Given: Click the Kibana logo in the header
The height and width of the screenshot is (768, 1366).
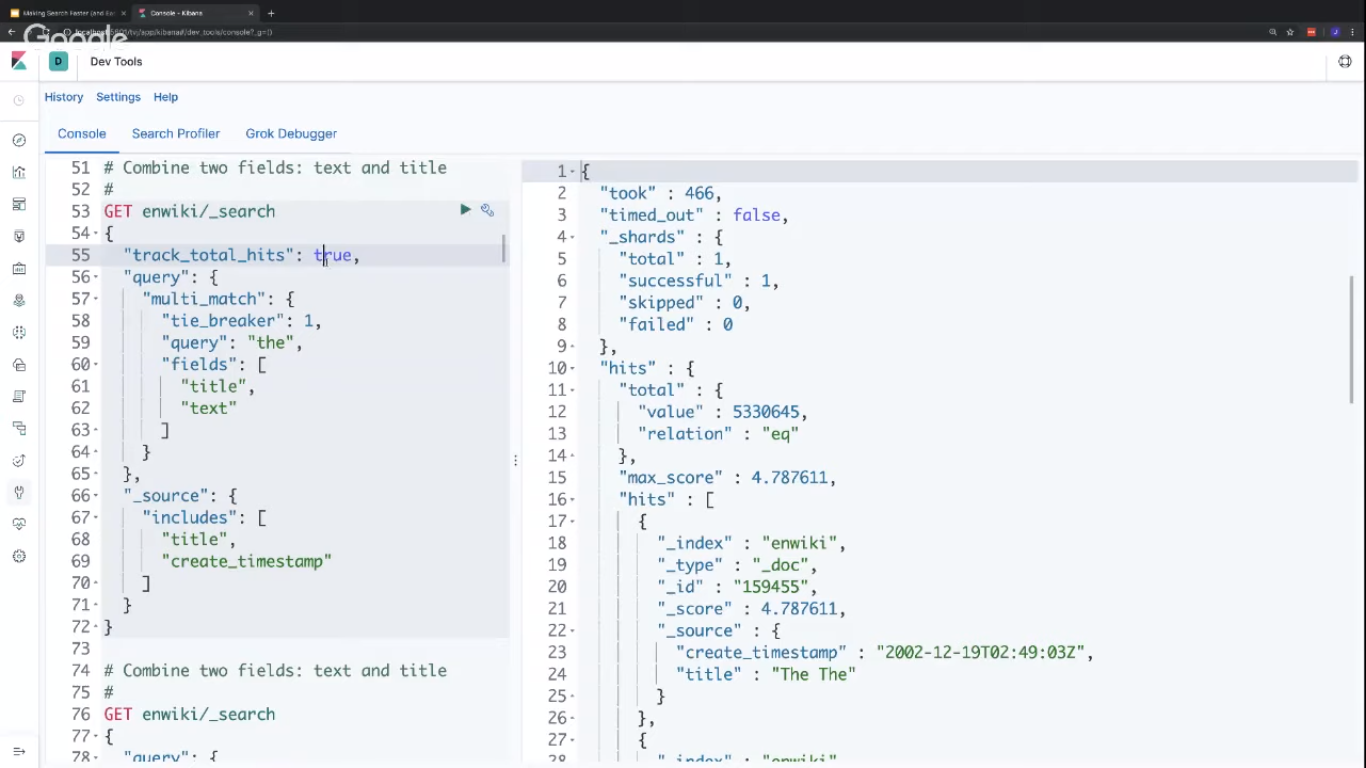Looking at the screenshot, I should click(x=19, y=62).
